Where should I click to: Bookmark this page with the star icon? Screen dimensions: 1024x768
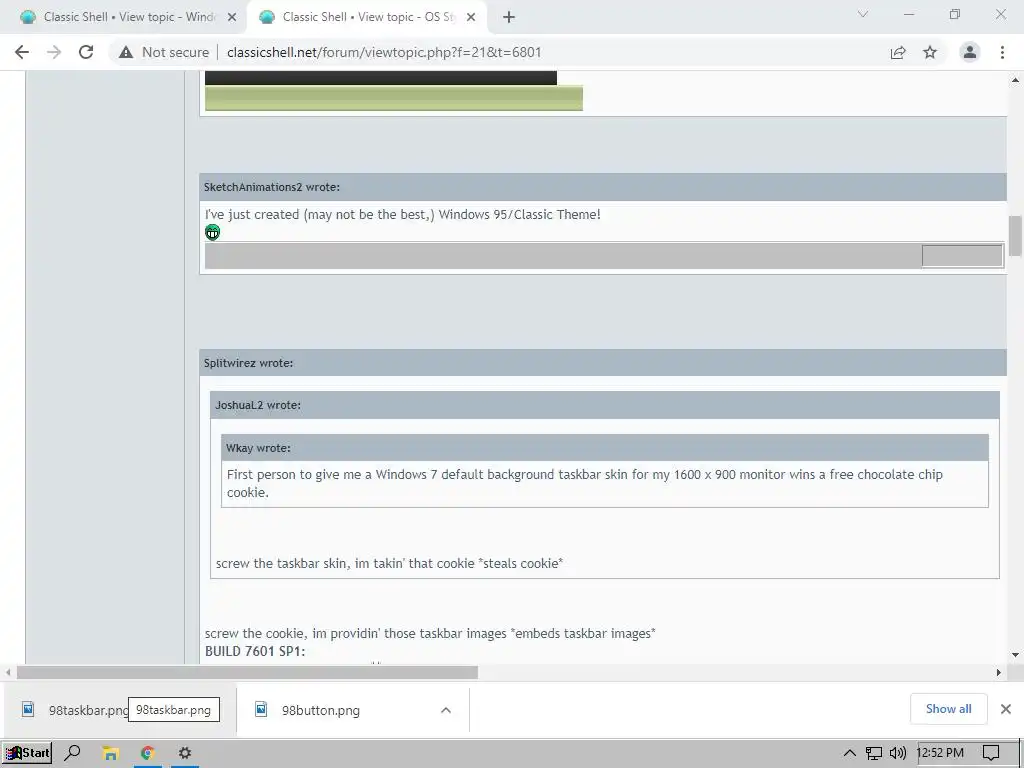(x=930, y=52)
